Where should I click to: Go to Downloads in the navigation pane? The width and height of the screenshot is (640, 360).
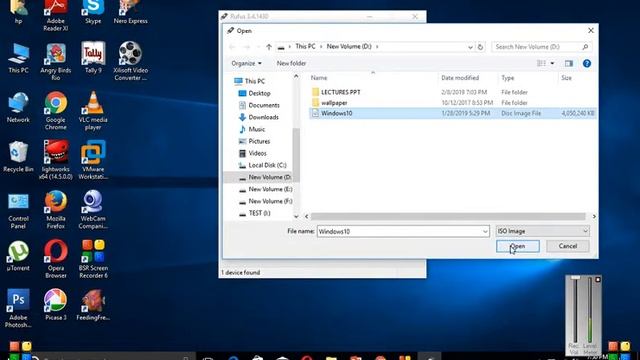pyautogui.click(x=263, y=117)
